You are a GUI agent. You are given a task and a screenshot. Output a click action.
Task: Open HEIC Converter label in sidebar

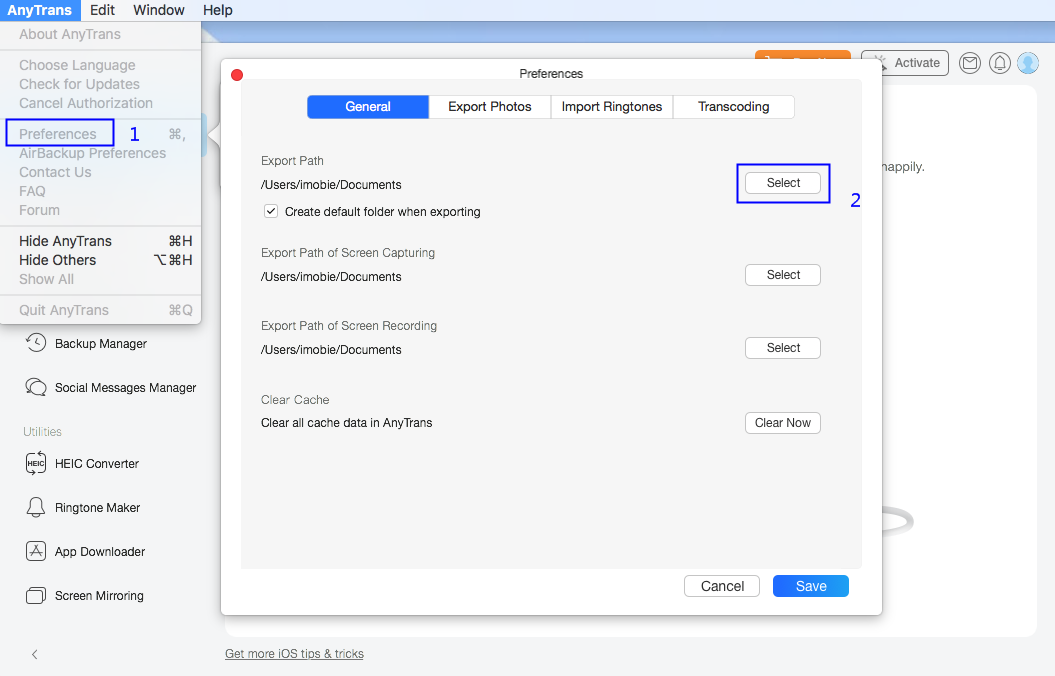click(x=97, y=463)
